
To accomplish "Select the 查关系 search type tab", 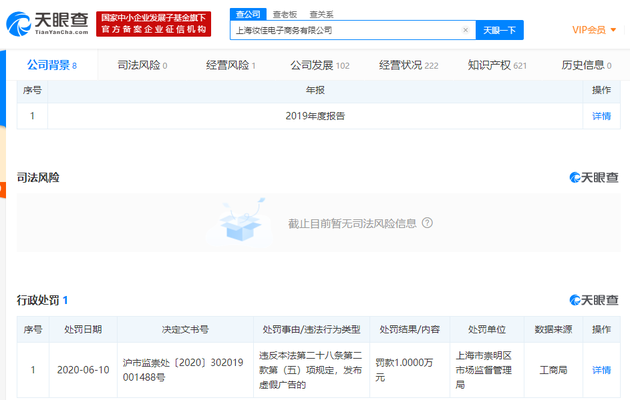I will click(321, 14).
